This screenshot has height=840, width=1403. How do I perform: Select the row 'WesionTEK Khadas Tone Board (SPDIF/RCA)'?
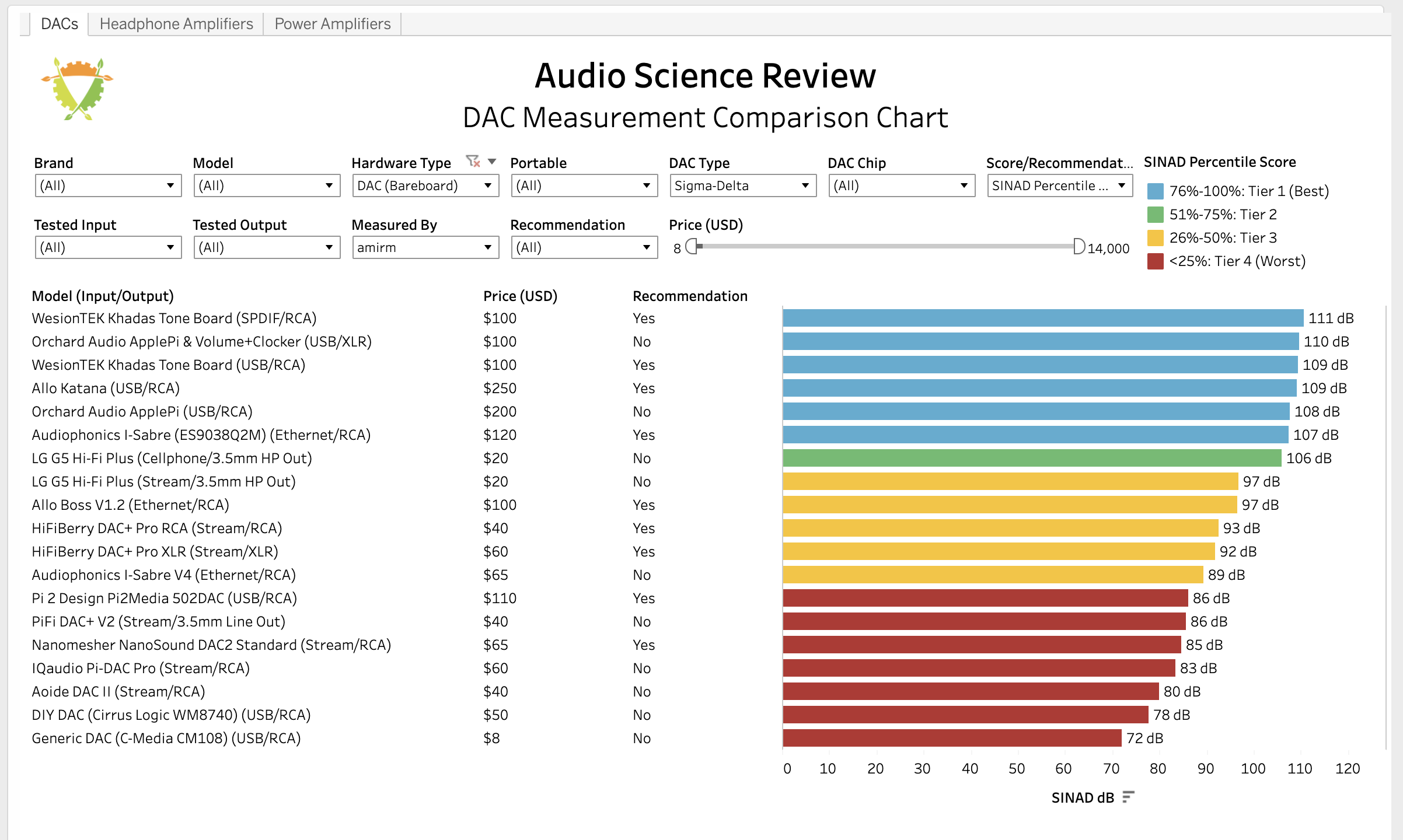click(174, 318)
